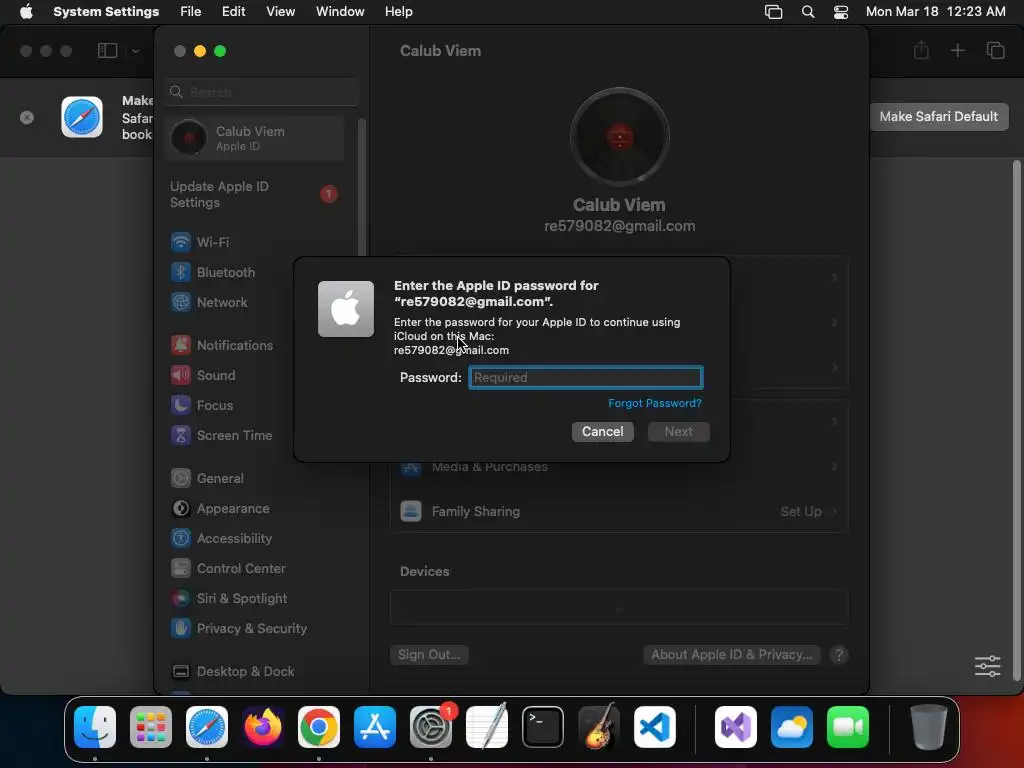
Task: Launch Safari from the Dock
Action: pos(207,727)
